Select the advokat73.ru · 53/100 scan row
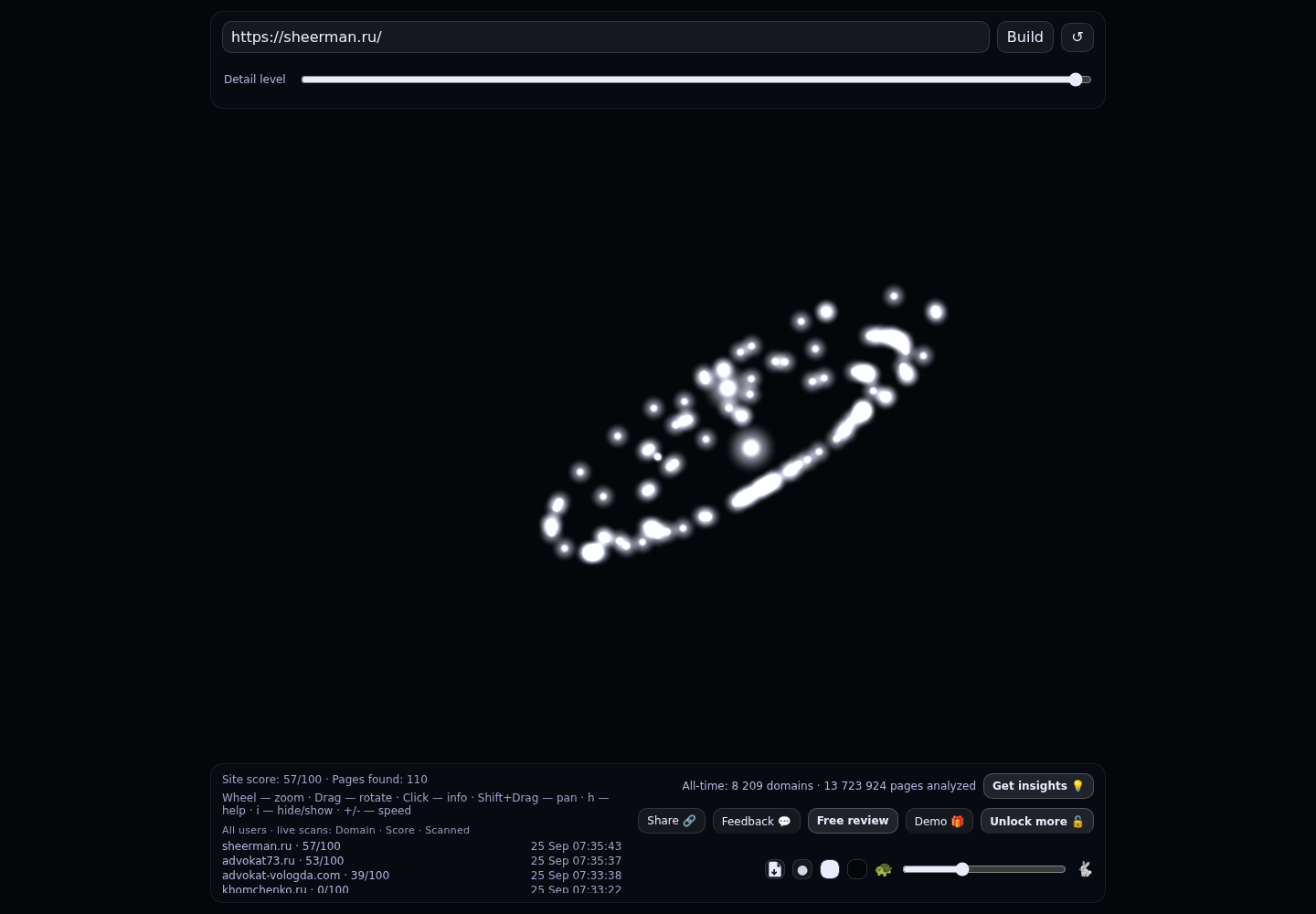Viewport: 1316px width, 914px height. click(421, 861)
